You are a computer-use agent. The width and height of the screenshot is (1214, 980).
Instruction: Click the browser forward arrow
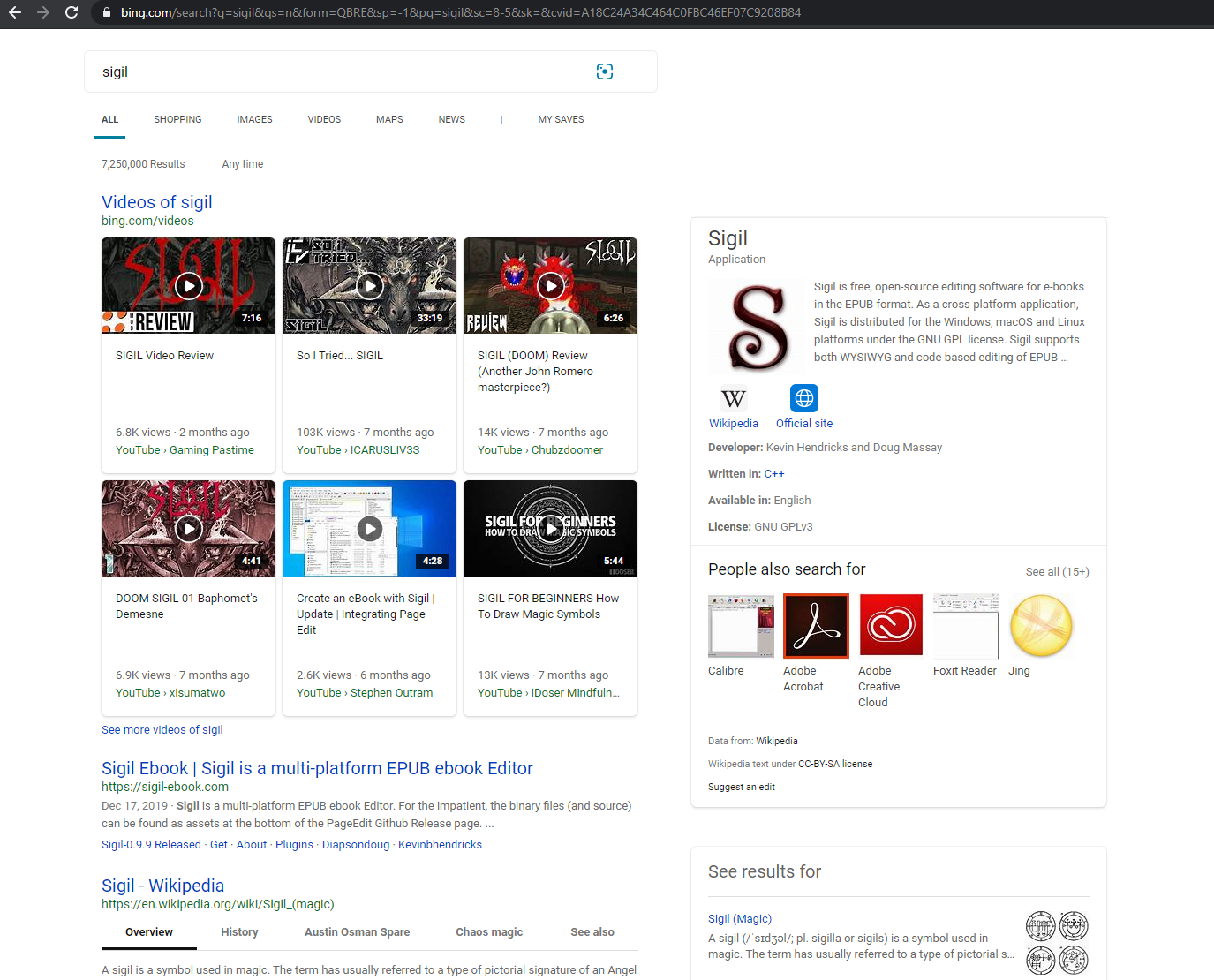coord(43,12)
